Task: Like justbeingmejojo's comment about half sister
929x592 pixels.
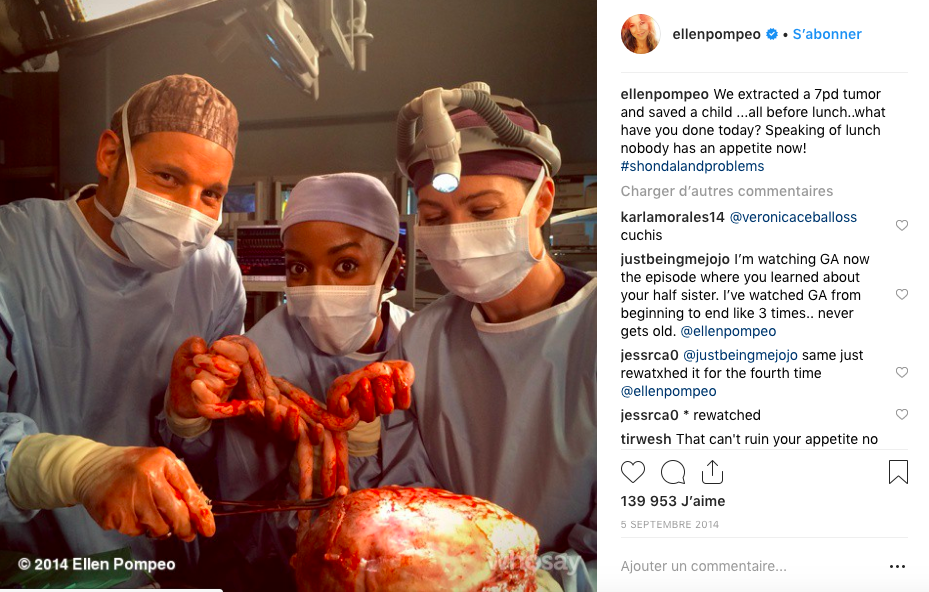Action: click(x=902, y=295)
